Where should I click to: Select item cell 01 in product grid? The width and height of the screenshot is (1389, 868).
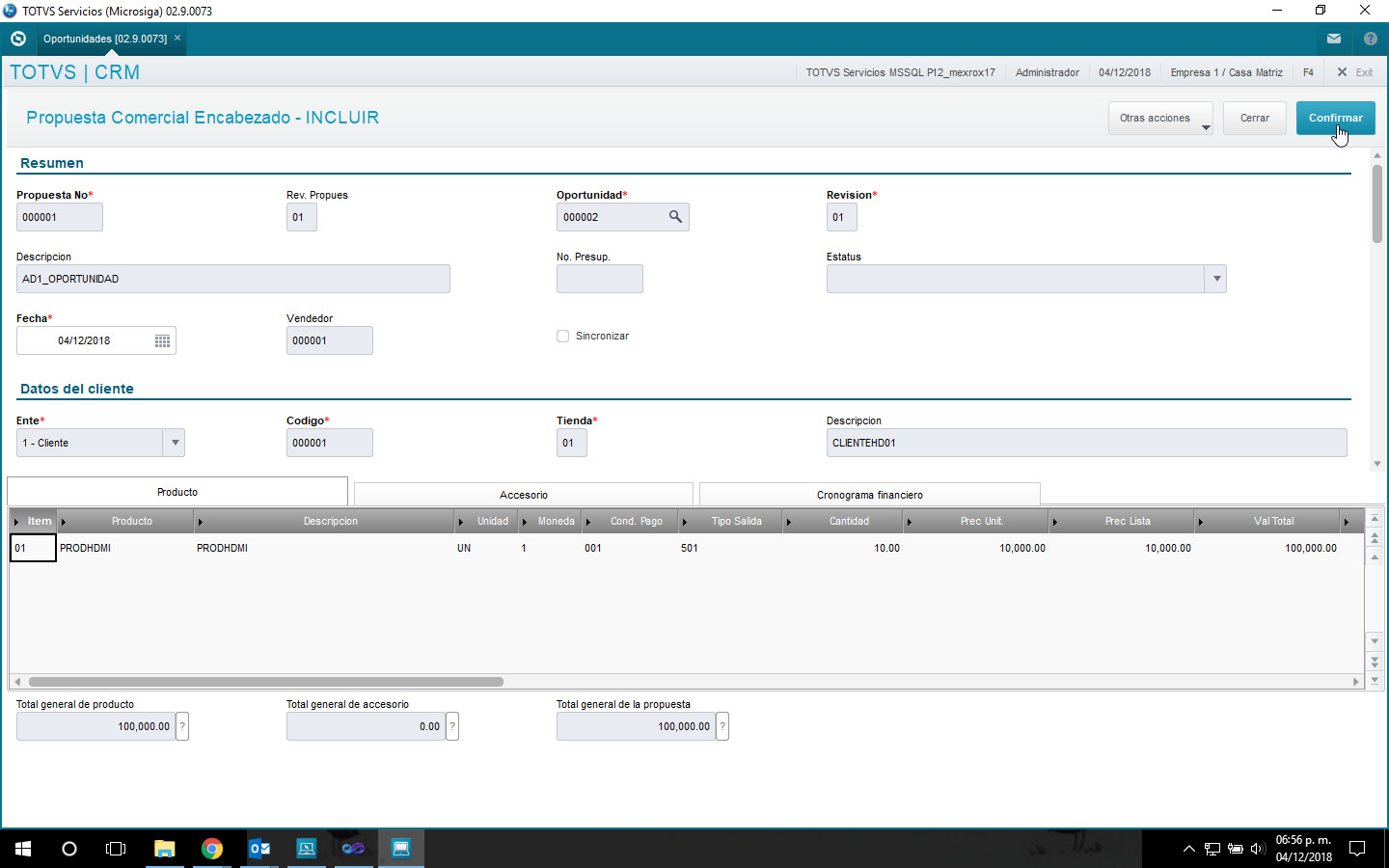[x=33, y=548]
